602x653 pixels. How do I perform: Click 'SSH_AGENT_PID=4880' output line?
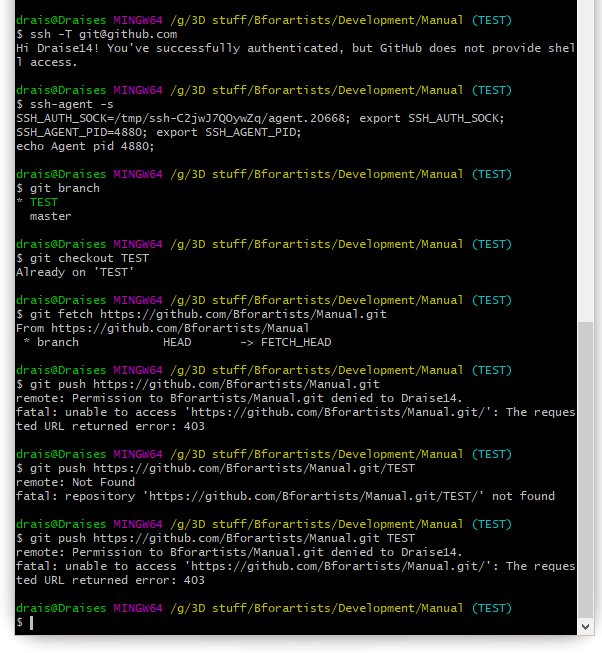159,132
